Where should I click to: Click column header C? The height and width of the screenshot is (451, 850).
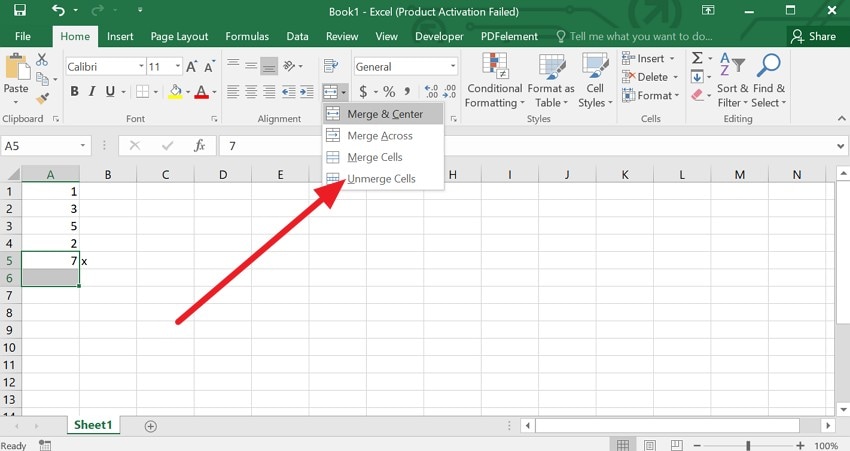(165, 175)
